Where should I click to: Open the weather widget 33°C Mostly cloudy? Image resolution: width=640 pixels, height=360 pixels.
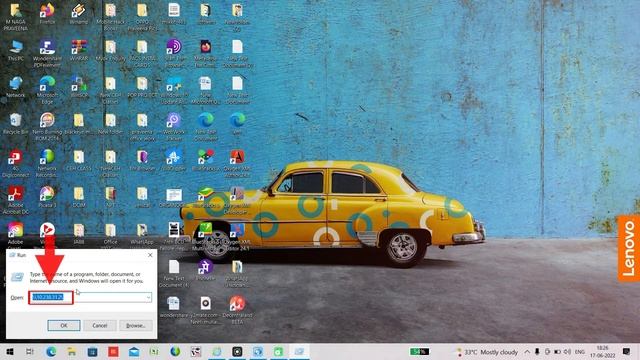[x=487, y=352]
